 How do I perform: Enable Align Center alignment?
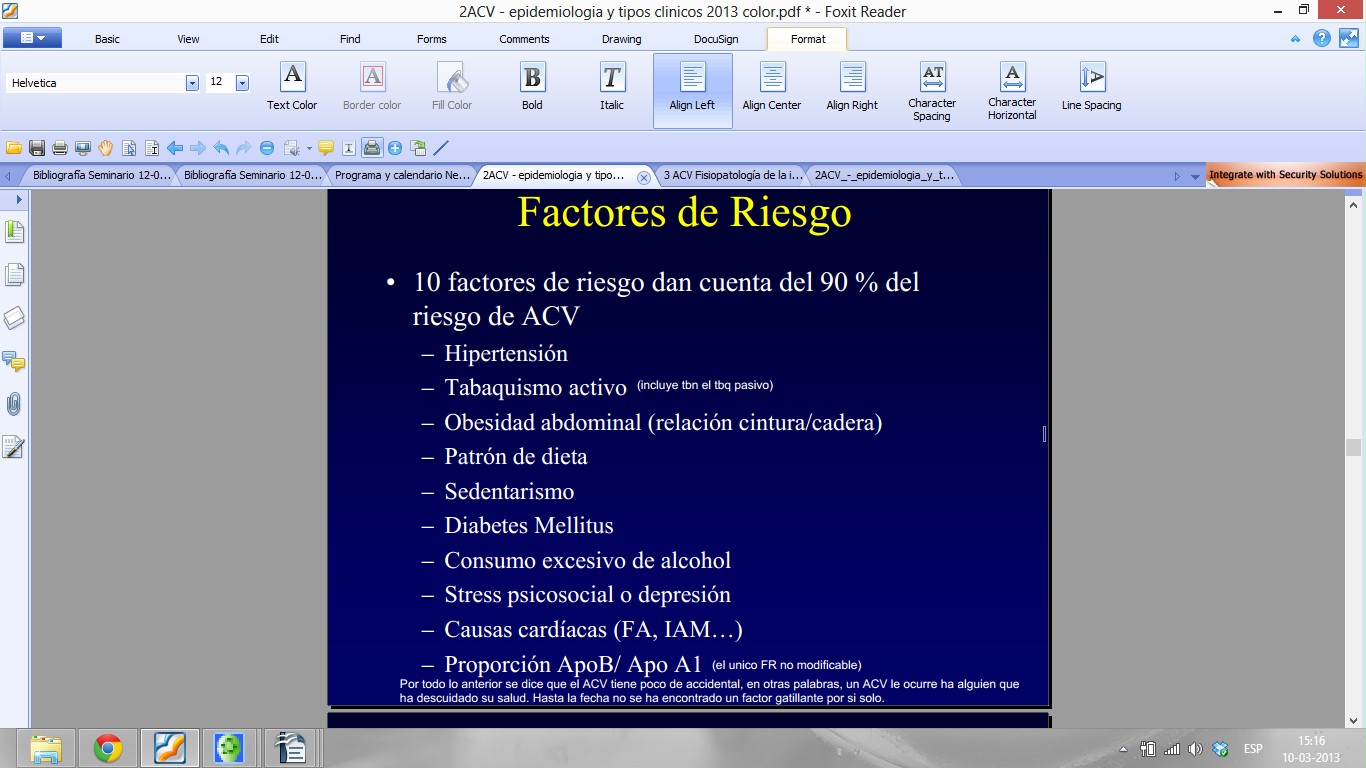click(771, 86)
